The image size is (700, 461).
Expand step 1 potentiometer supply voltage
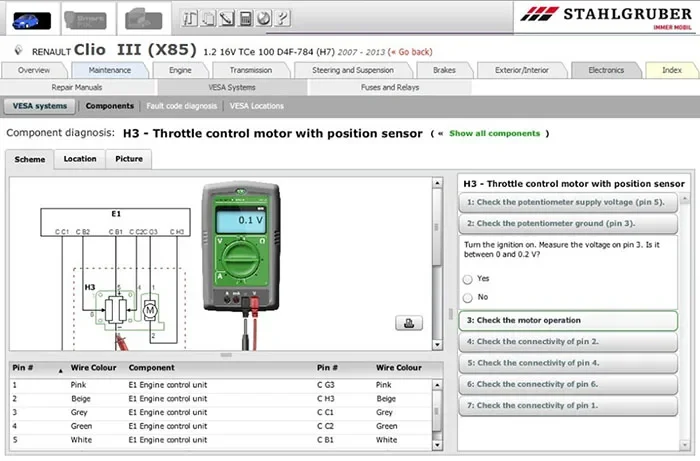pos(568,202)
